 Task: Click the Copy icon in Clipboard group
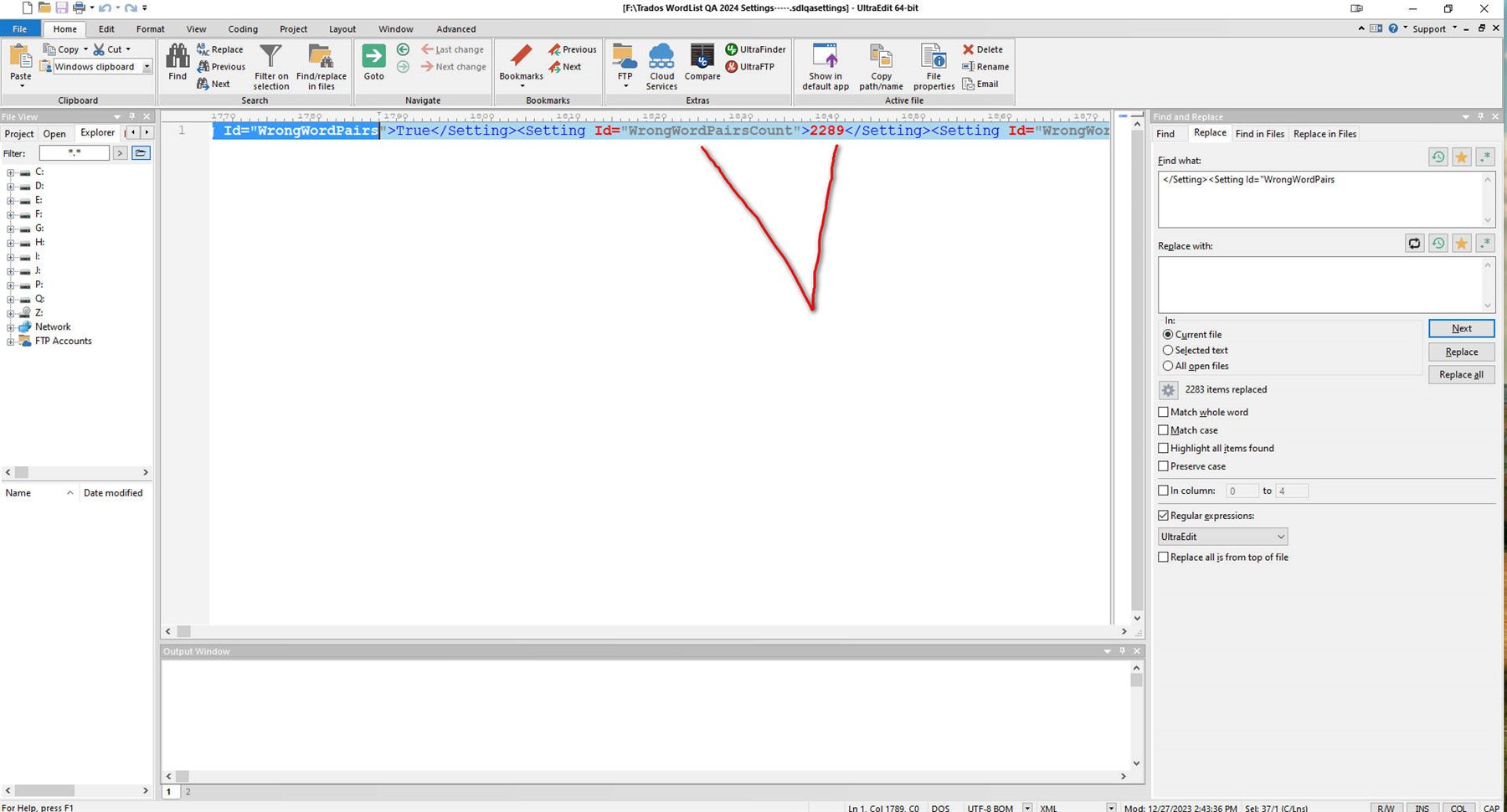point(49,49)
